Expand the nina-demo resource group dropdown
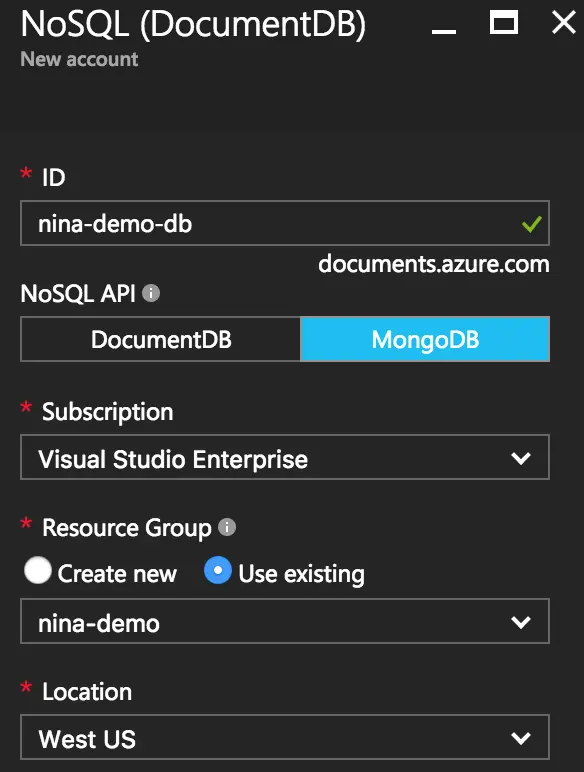 click(285, 621)
